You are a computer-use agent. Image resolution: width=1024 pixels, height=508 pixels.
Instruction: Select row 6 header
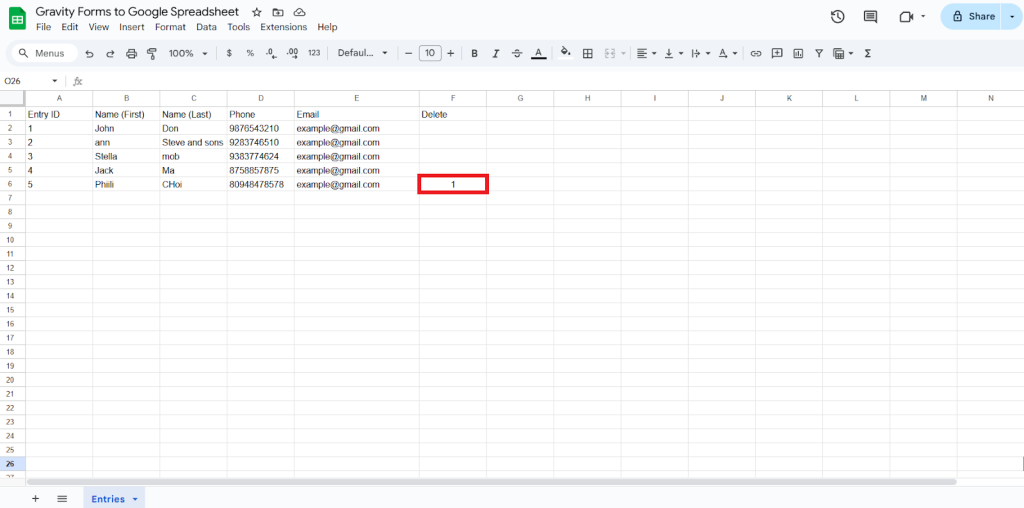click(x=10, y=185)
